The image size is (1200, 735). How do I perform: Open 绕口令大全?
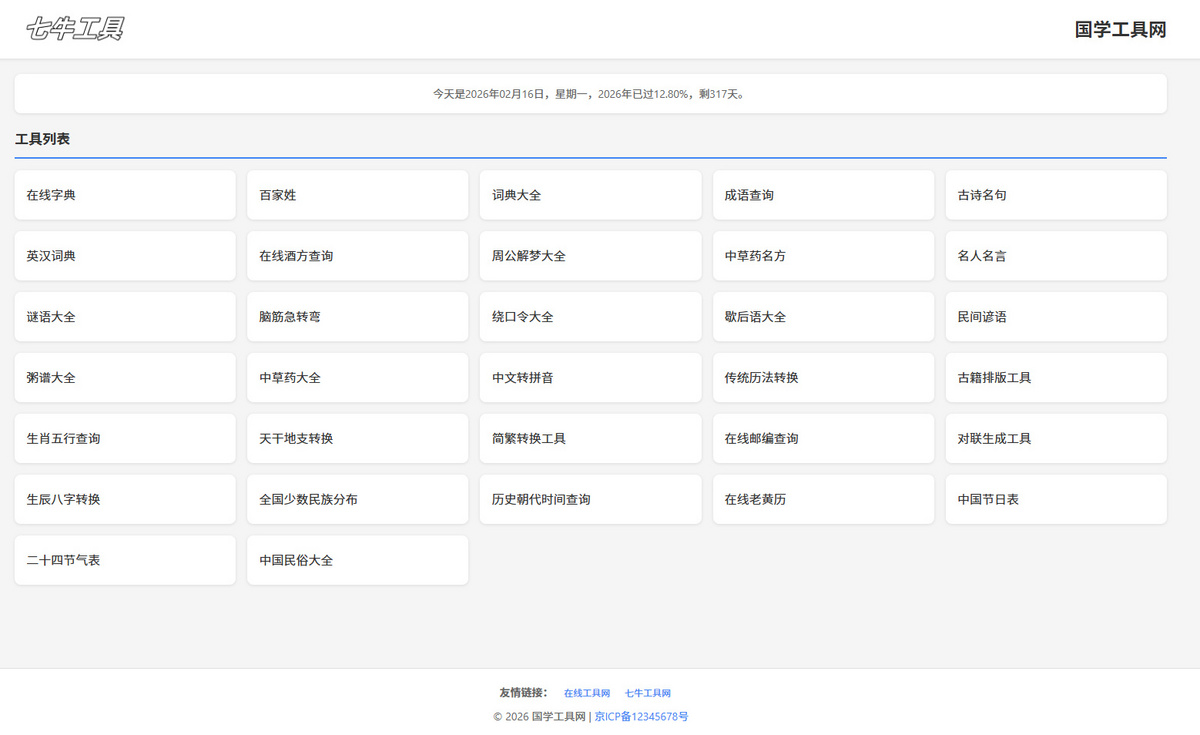(x=590, y=317)
